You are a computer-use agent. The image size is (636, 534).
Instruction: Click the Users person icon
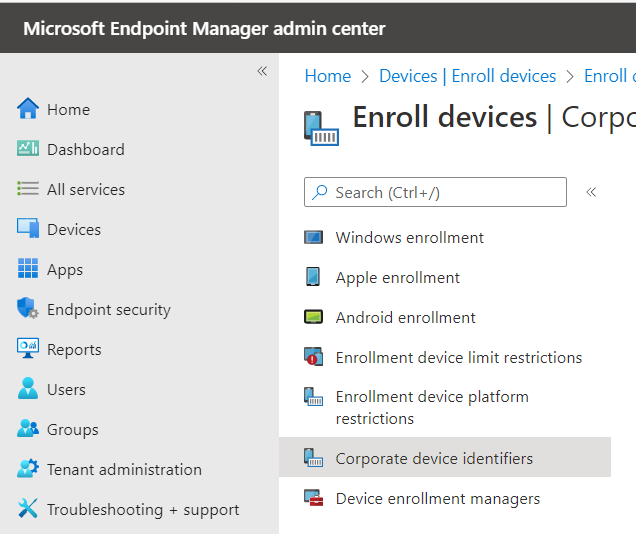(x=28, y=388)
